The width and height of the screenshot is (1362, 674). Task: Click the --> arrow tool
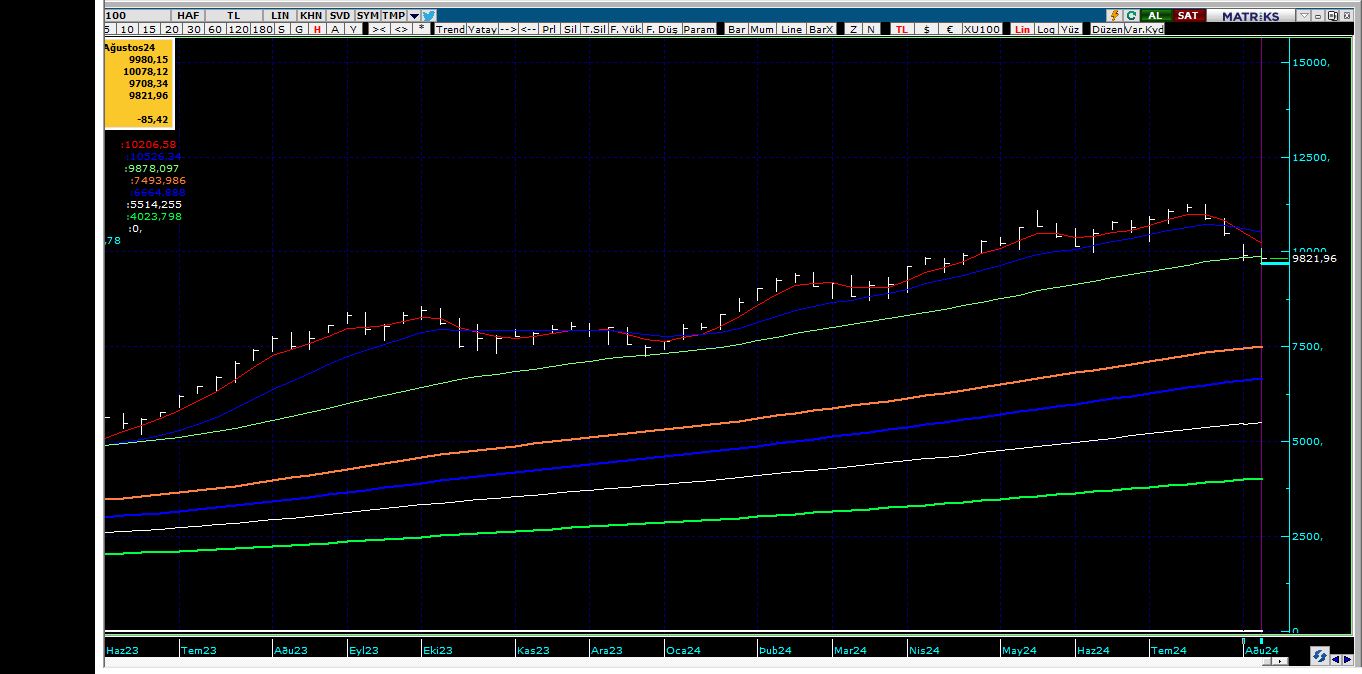pyautogui.click(x=508, y=30)
